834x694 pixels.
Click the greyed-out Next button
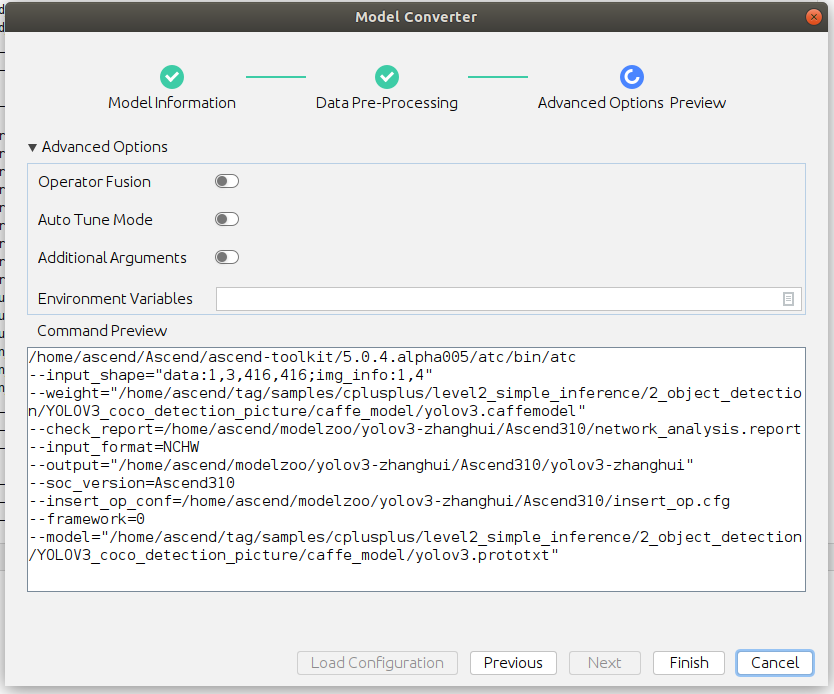[x=604, y=663]
